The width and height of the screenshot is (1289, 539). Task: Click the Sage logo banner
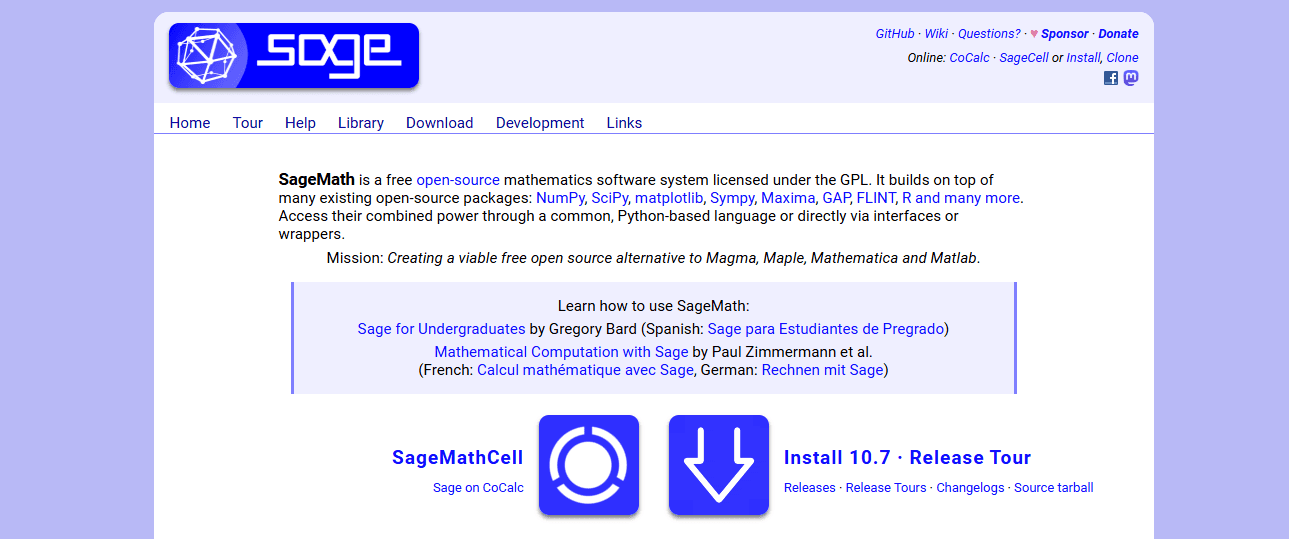pos(294,55)
